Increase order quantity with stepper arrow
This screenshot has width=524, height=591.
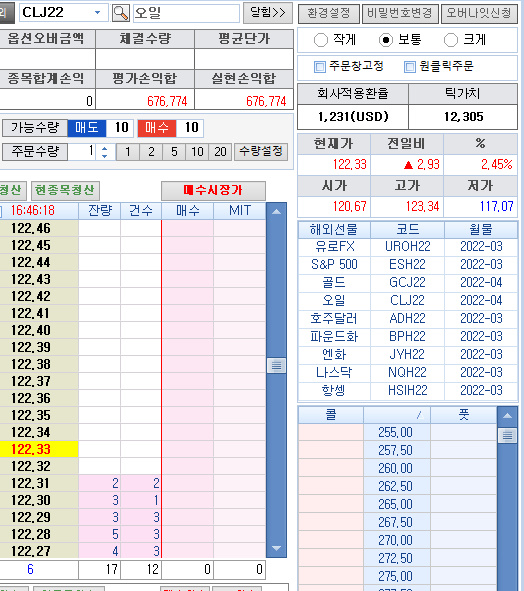coord(104,149)
